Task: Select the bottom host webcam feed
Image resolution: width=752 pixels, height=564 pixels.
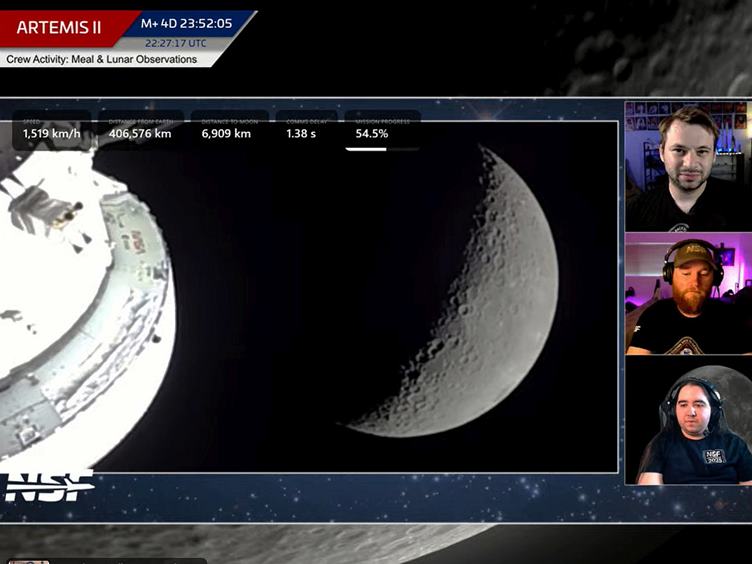Action: click(687, 421)
